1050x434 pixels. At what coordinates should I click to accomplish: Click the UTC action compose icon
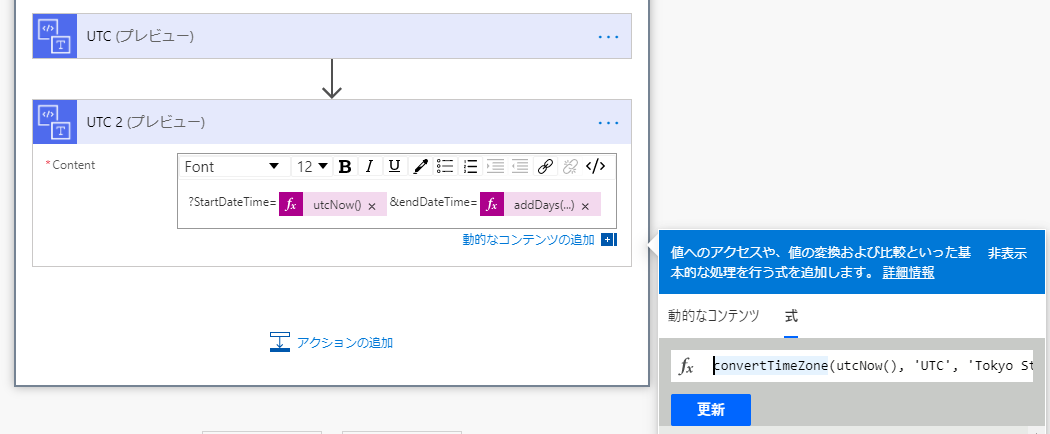[55, 36]
